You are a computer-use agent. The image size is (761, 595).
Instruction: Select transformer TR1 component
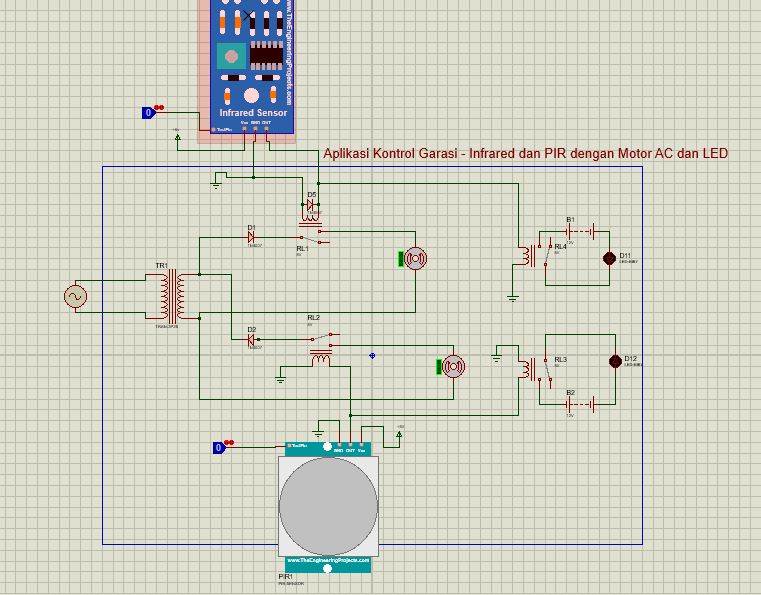click(x=172, y=297)
